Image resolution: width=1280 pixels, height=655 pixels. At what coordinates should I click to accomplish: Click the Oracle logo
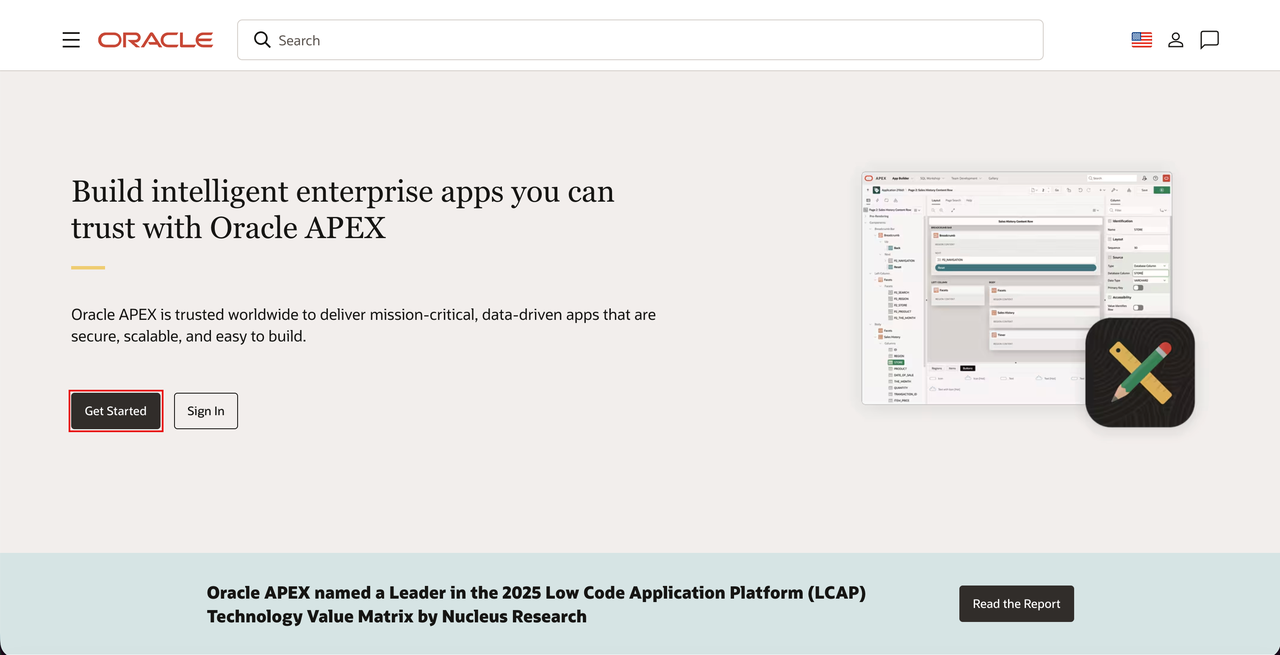pos(155,40)
